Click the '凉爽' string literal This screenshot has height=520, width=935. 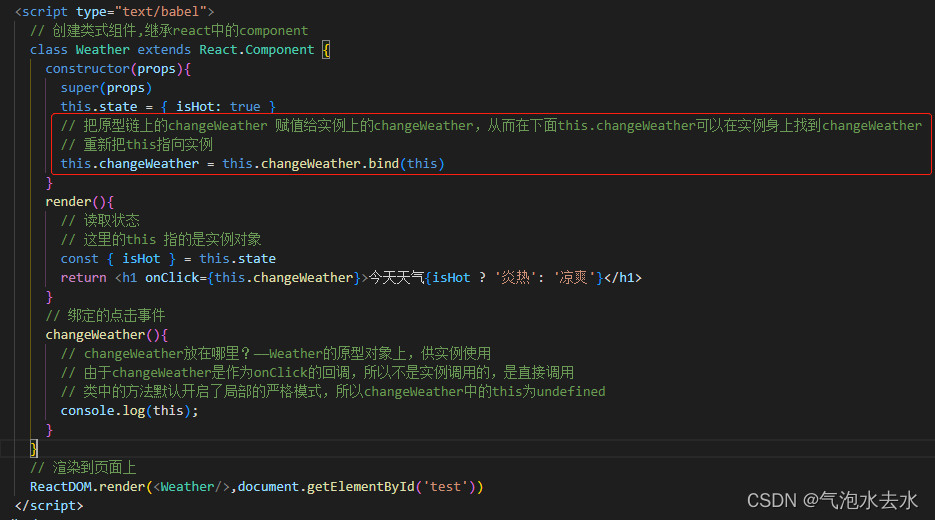pyautogui.click(x=574, y=277)
